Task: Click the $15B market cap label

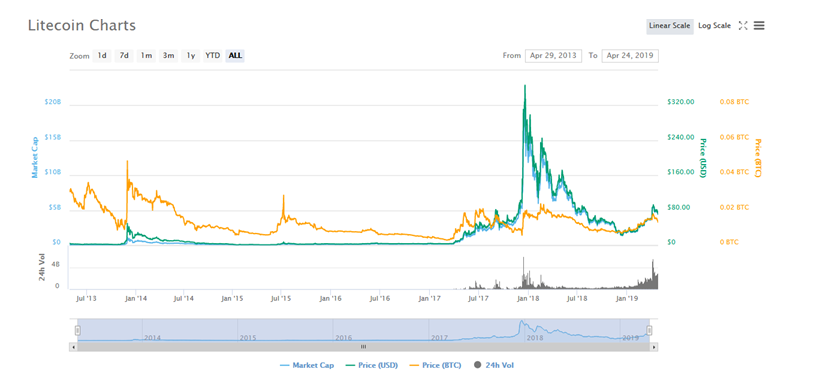Action: click(53, 137)
